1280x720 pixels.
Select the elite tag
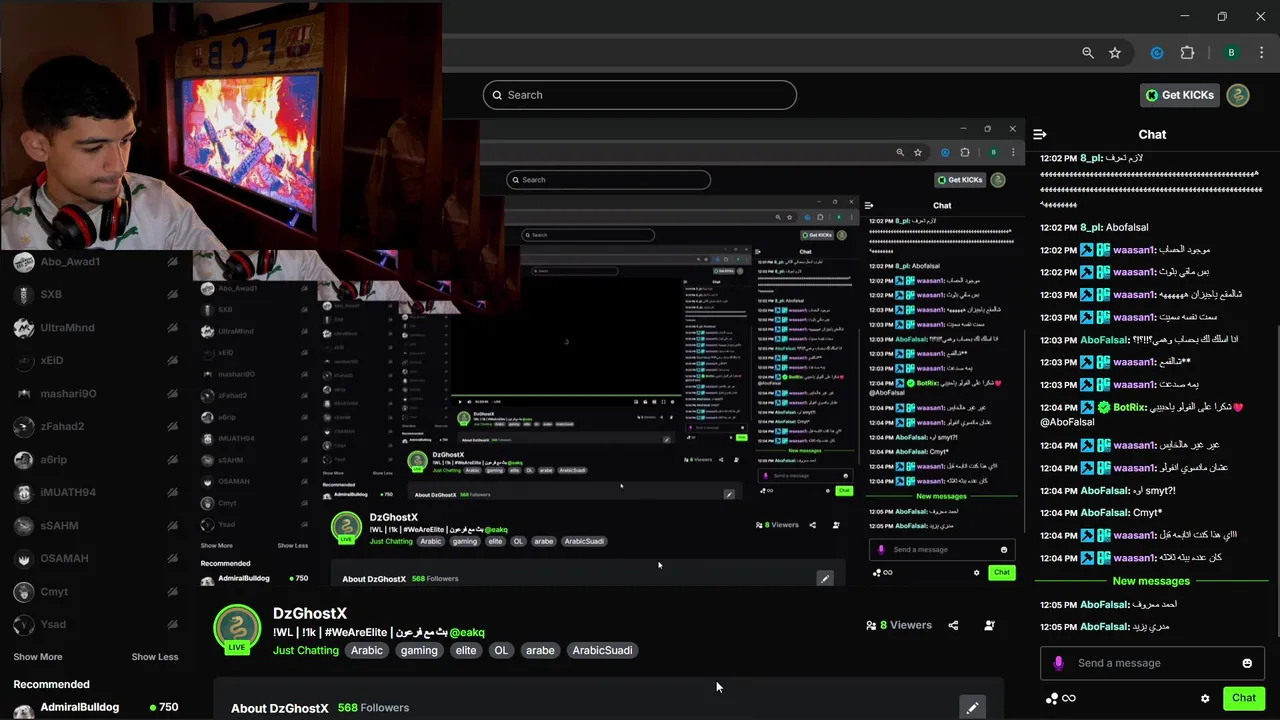pyautogui.click(x=466, y=650)
